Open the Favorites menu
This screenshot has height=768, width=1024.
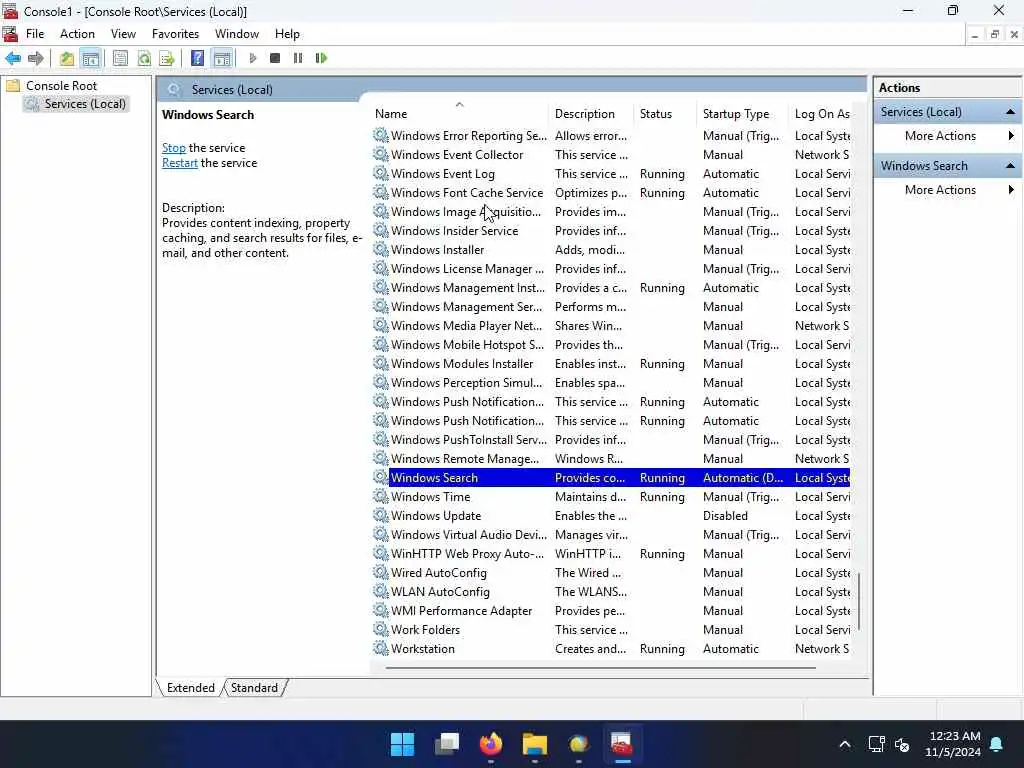click(x=175, y=34)
